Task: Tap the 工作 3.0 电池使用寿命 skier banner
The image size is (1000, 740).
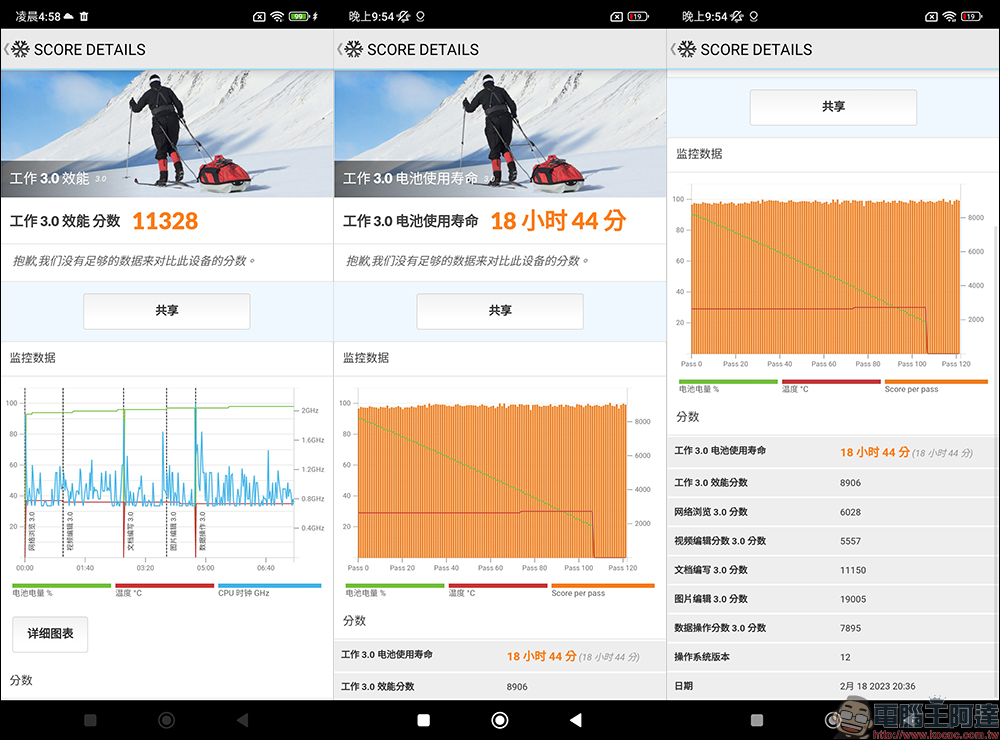Action: point(500,133)
